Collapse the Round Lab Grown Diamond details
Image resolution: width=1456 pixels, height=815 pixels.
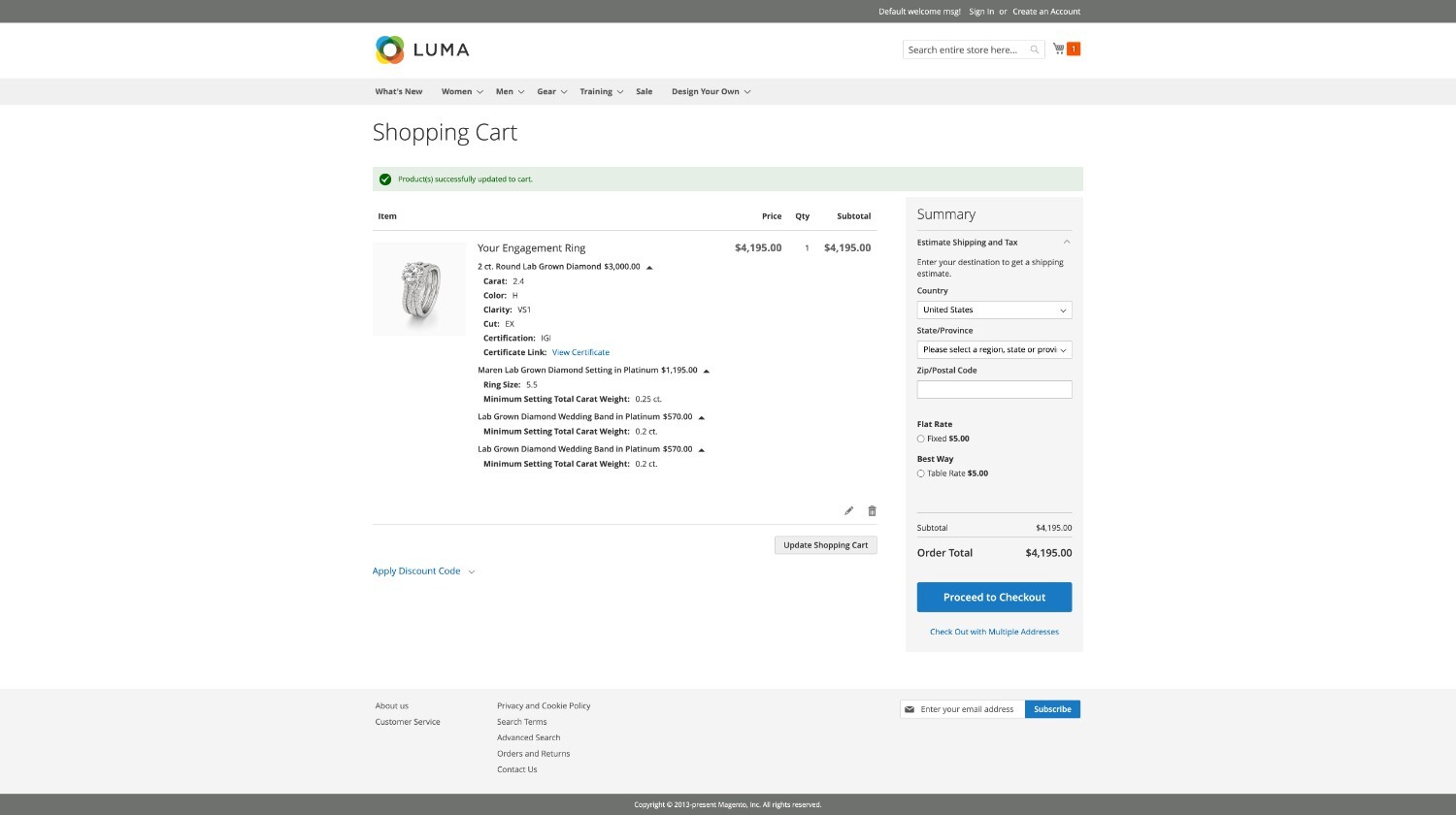pyautogui.click(x=649, y=266)
